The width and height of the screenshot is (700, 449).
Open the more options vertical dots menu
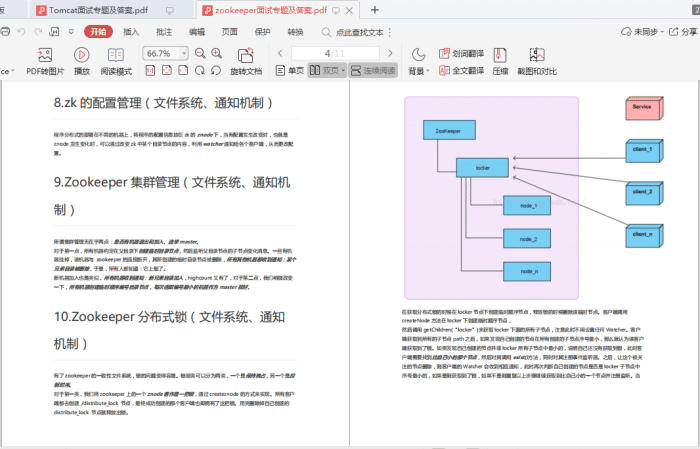pyautogui.click(x=390, y=32)
